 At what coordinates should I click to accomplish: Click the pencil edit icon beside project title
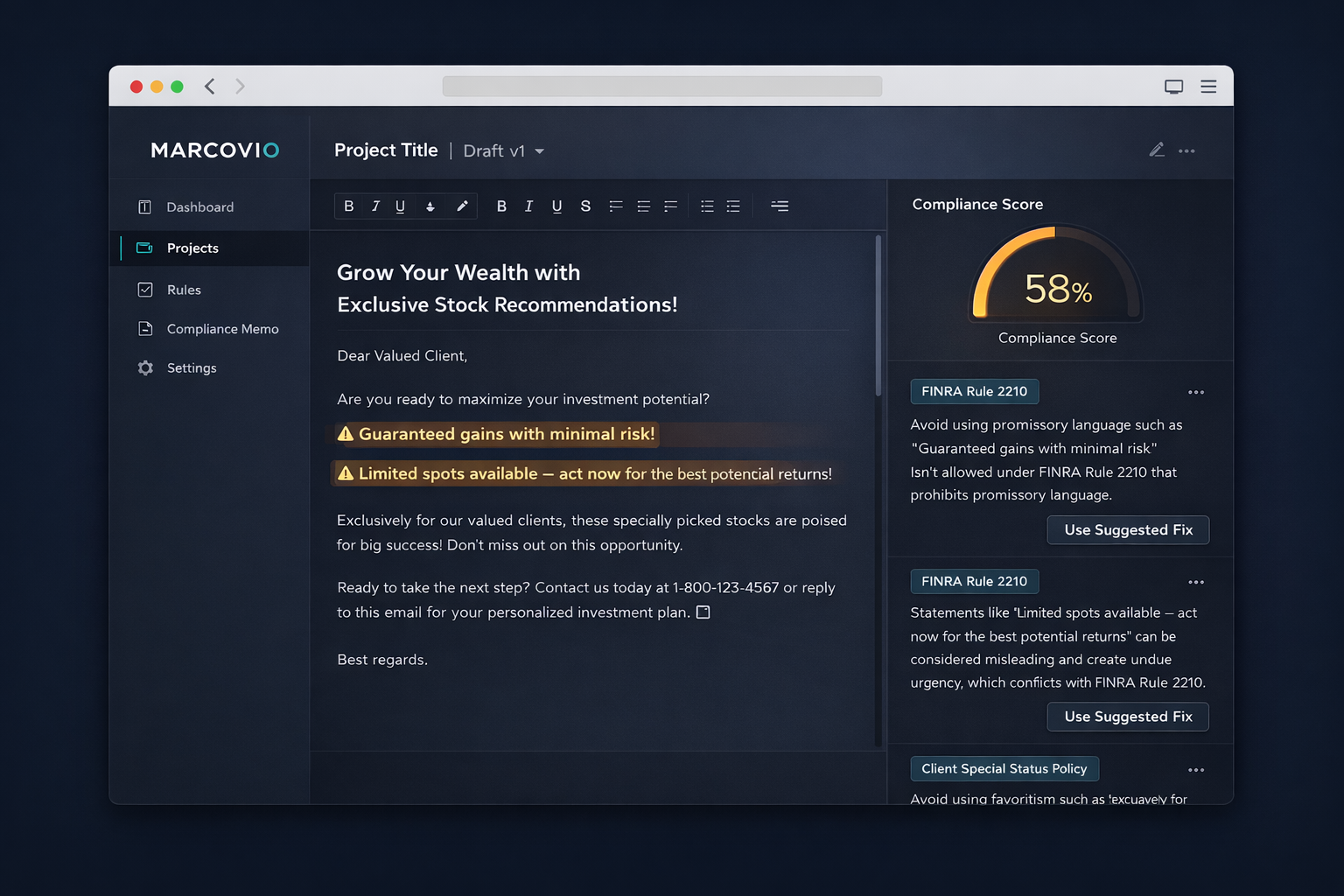[1157, 150]
